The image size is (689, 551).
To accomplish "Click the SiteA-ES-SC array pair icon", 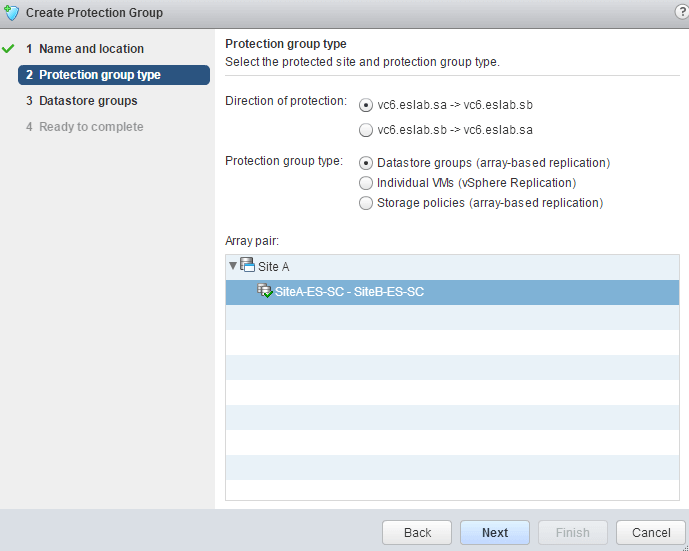I will 265,291.
